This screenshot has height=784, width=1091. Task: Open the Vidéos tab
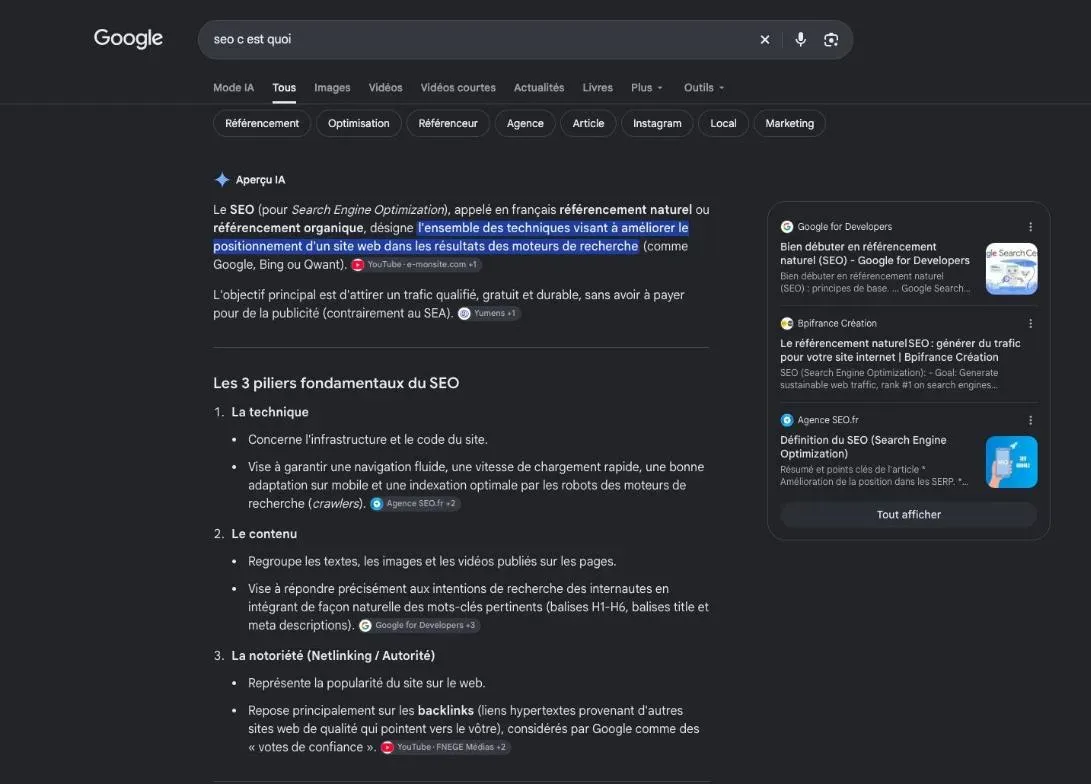(x=385, y=88)
